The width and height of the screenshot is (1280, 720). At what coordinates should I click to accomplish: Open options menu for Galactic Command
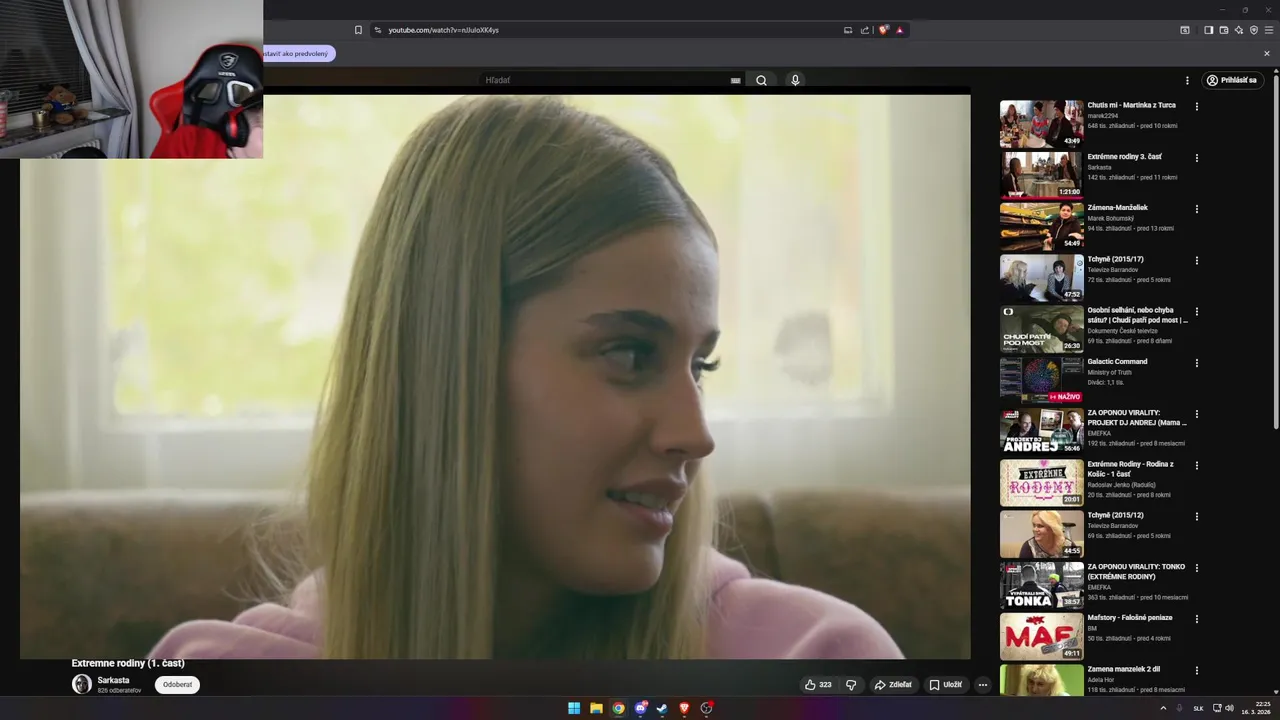pos(1196,362)
